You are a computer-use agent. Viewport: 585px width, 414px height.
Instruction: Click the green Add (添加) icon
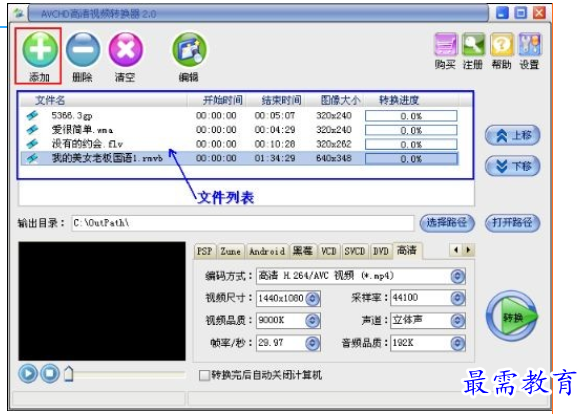coord(40,50)
